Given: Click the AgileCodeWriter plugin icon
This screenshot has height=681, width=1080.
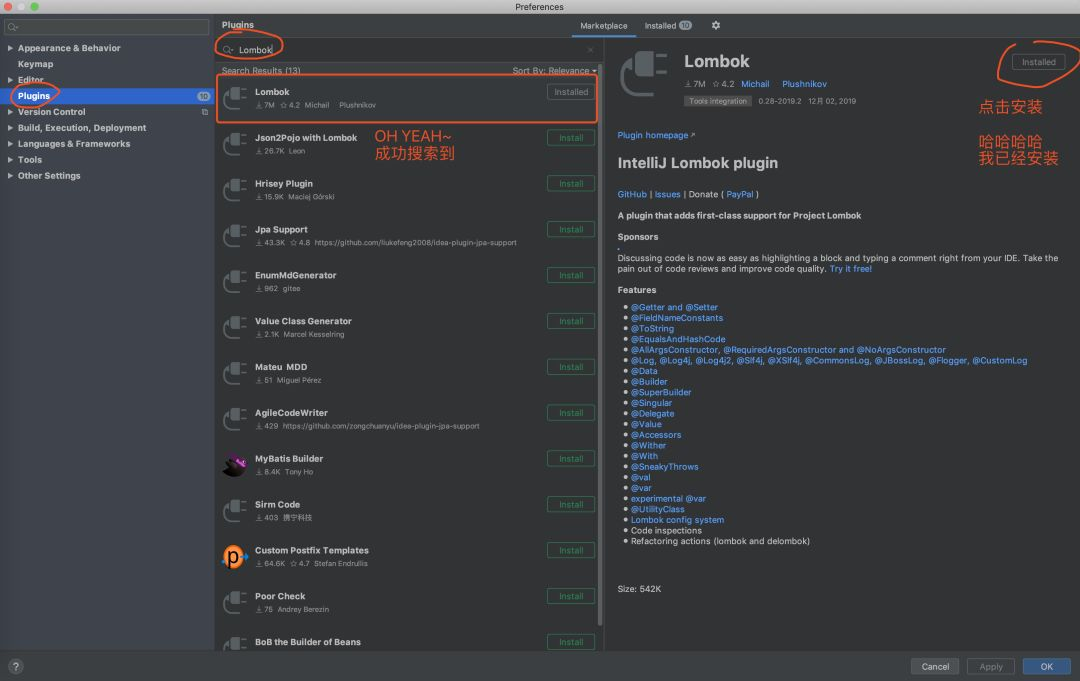Looking at the screenshot, I should click(235, 419).
